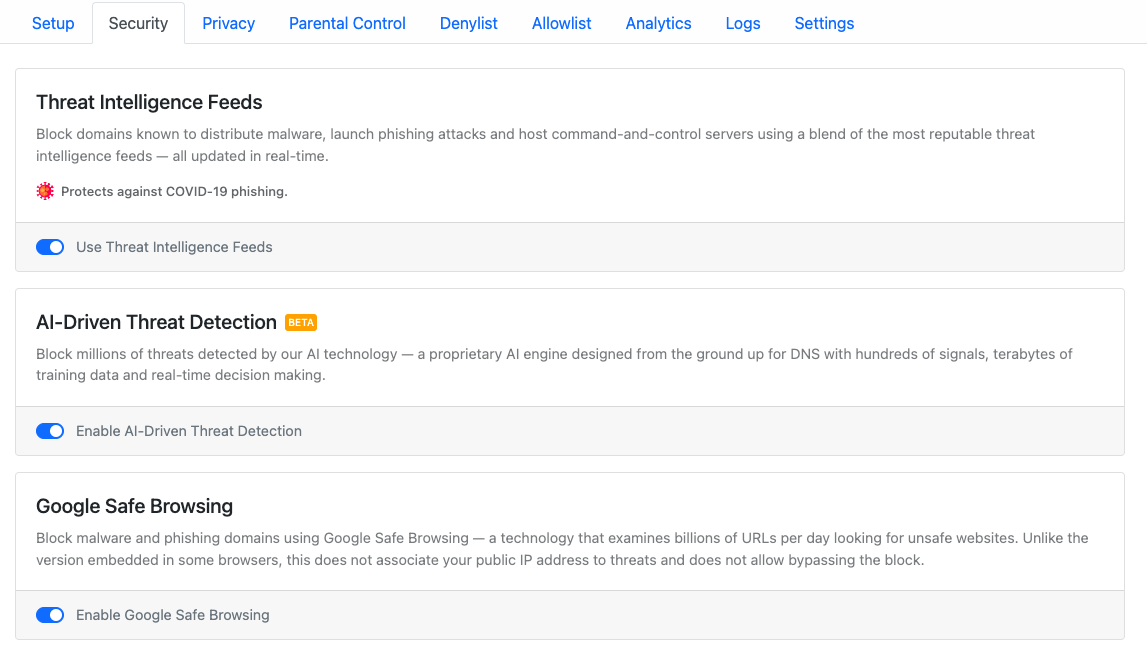Click the AI-Driven Threat Detection description paragraph

point(554,364)
